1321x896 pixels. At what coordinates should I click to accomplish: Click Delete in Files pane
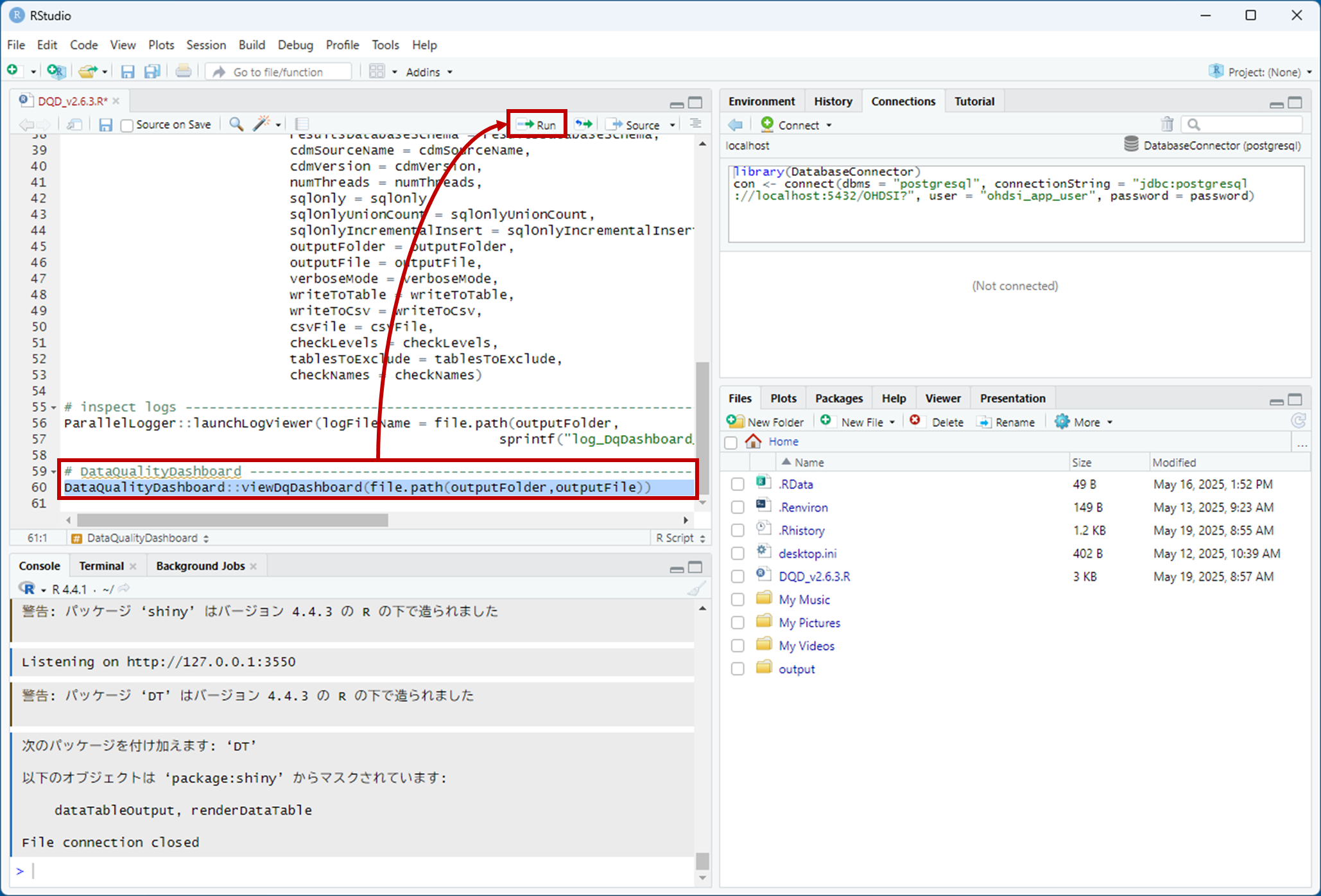[x=937, y=422]
